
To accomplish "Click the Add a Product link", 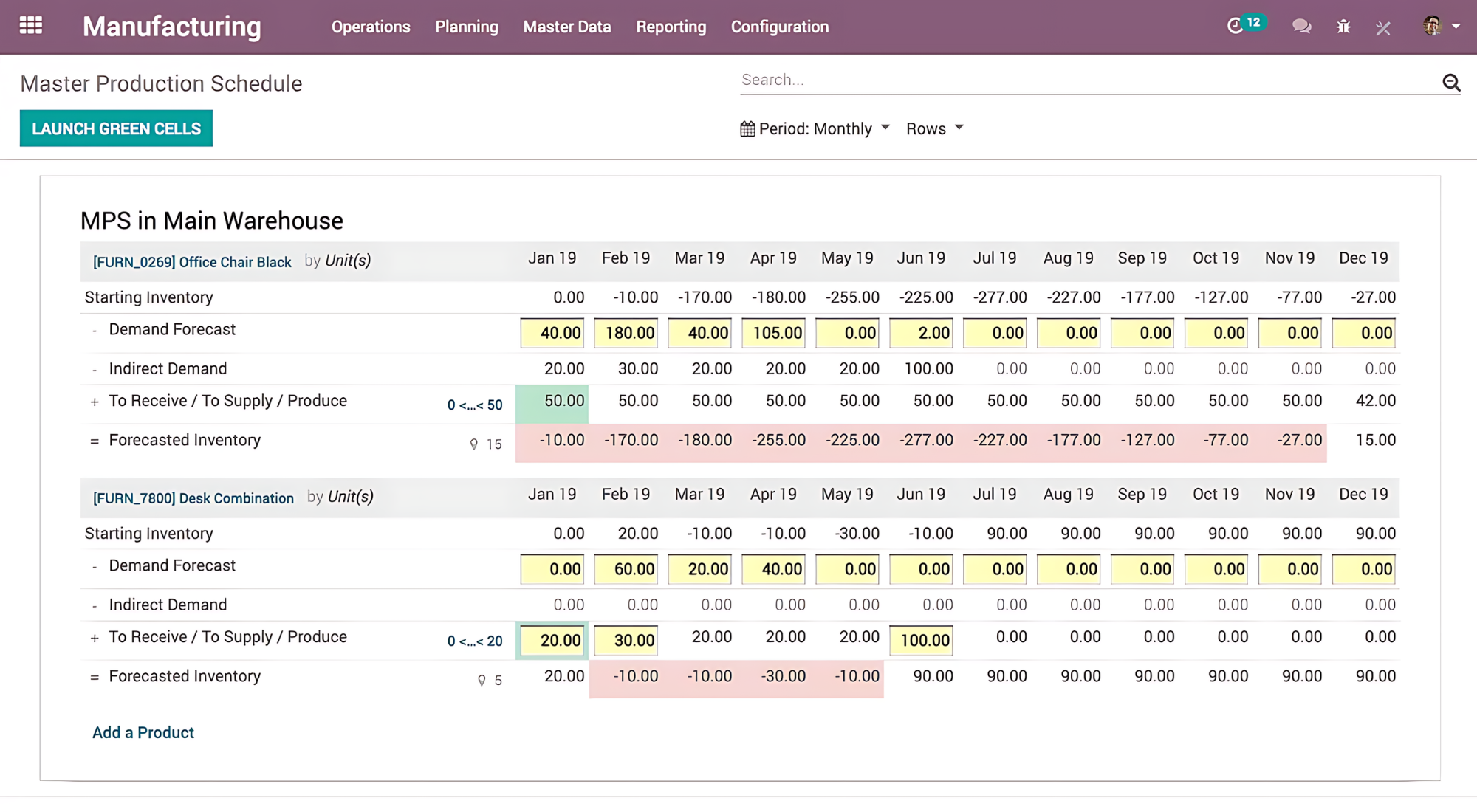I will (143, 732).
